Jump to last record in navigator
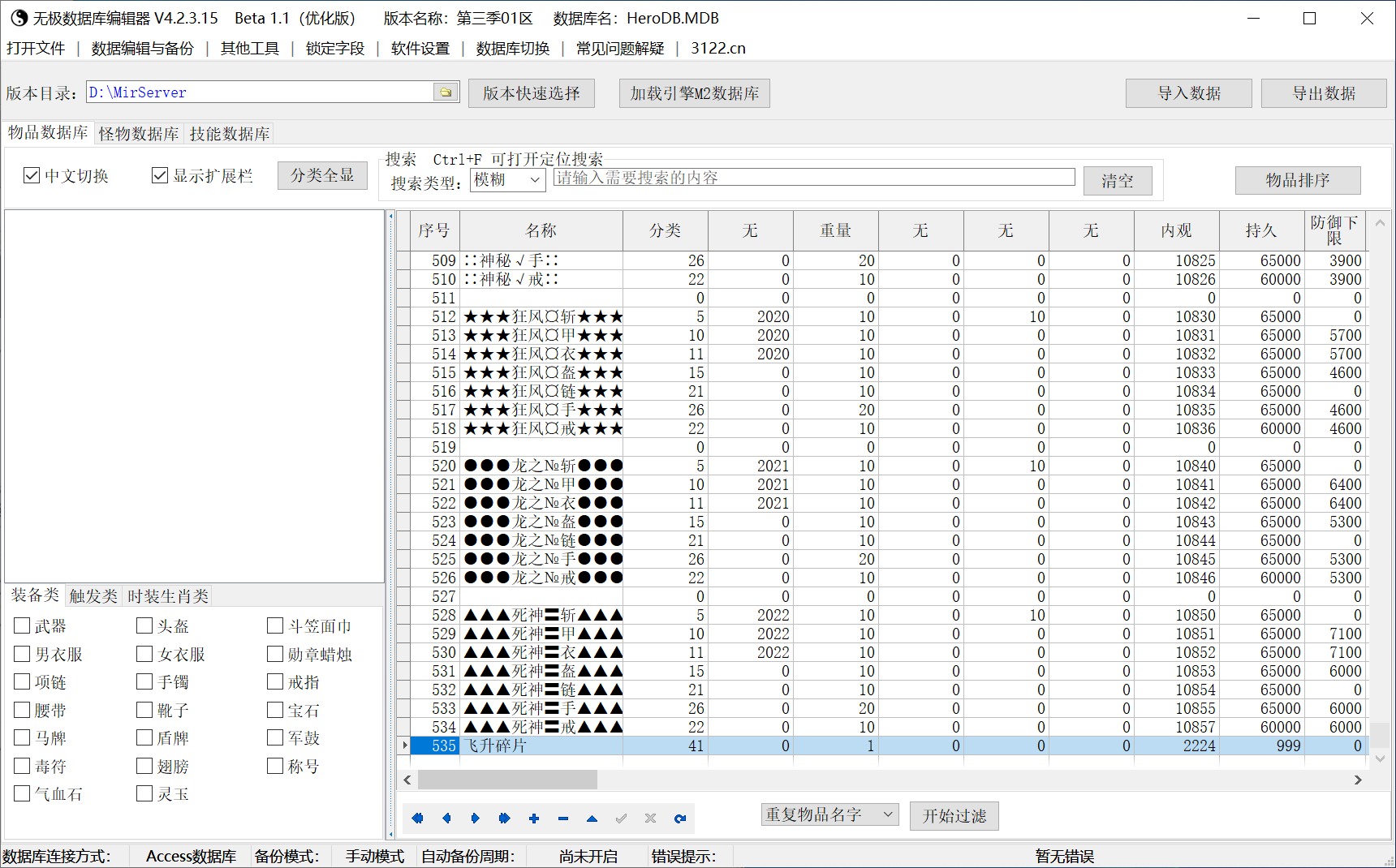The image size is (1396, 868). click(505, 819)
